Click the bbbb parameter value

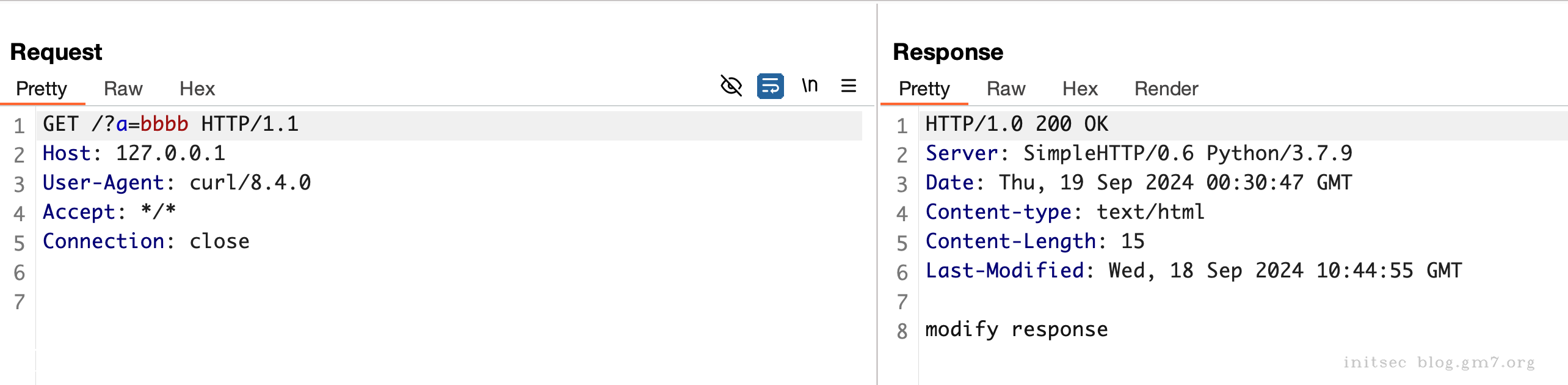click(x=164, y=124)
